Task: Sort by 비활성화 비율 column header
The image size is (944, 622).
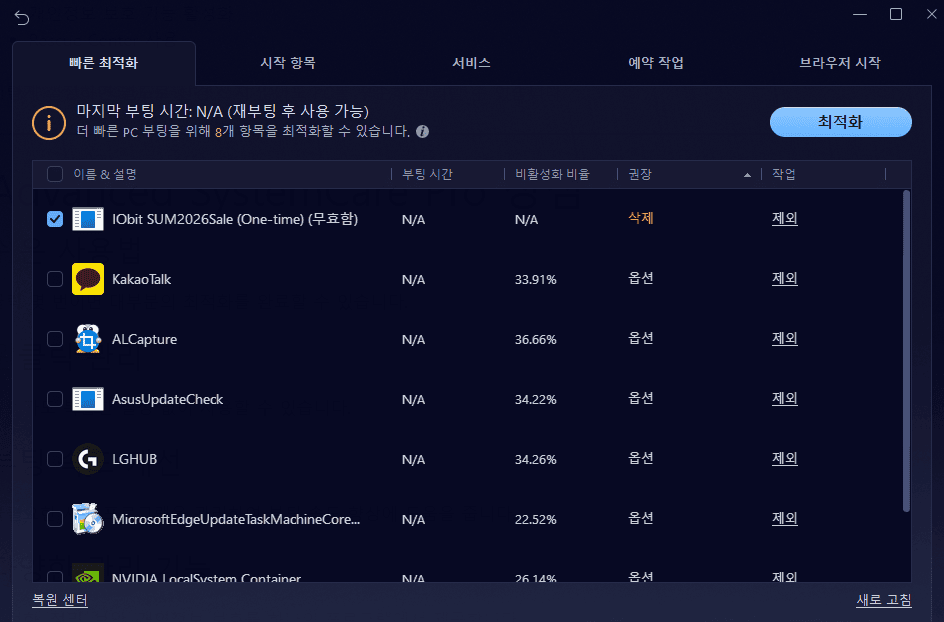Action: (552, 175)
